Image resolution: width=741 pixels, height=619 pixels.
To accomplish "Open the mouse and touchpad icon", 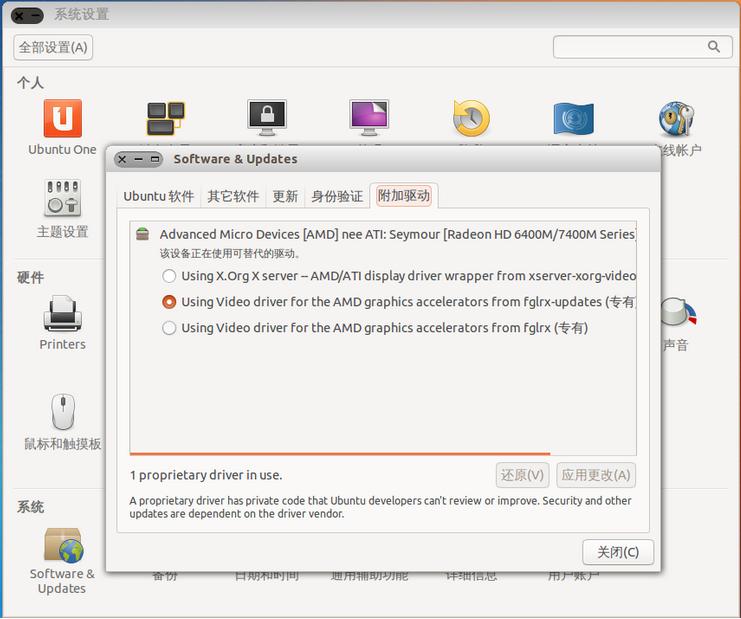I will (63, 411).
